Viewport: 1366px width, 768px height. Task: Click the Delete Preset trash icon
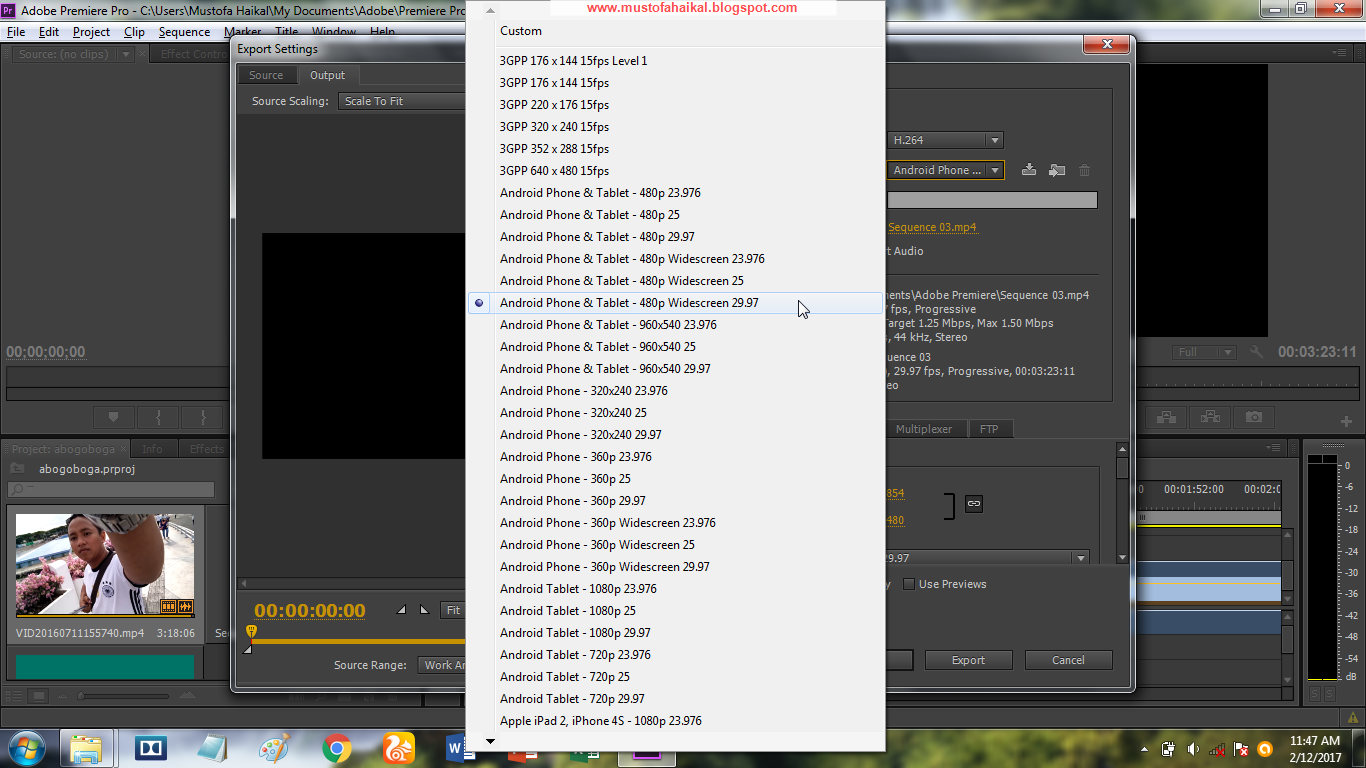point(1084,170)
